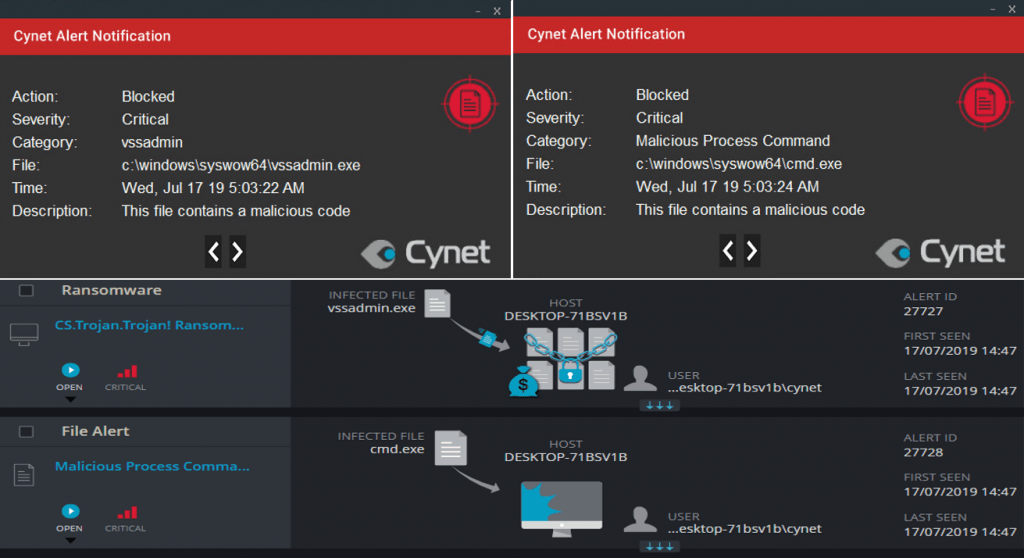The width and height of the screenshot is (1024, 558).
Task: Select user ...esktop-71bsv1b\cynet in File Alert row
Action: (x=744, y=529)
